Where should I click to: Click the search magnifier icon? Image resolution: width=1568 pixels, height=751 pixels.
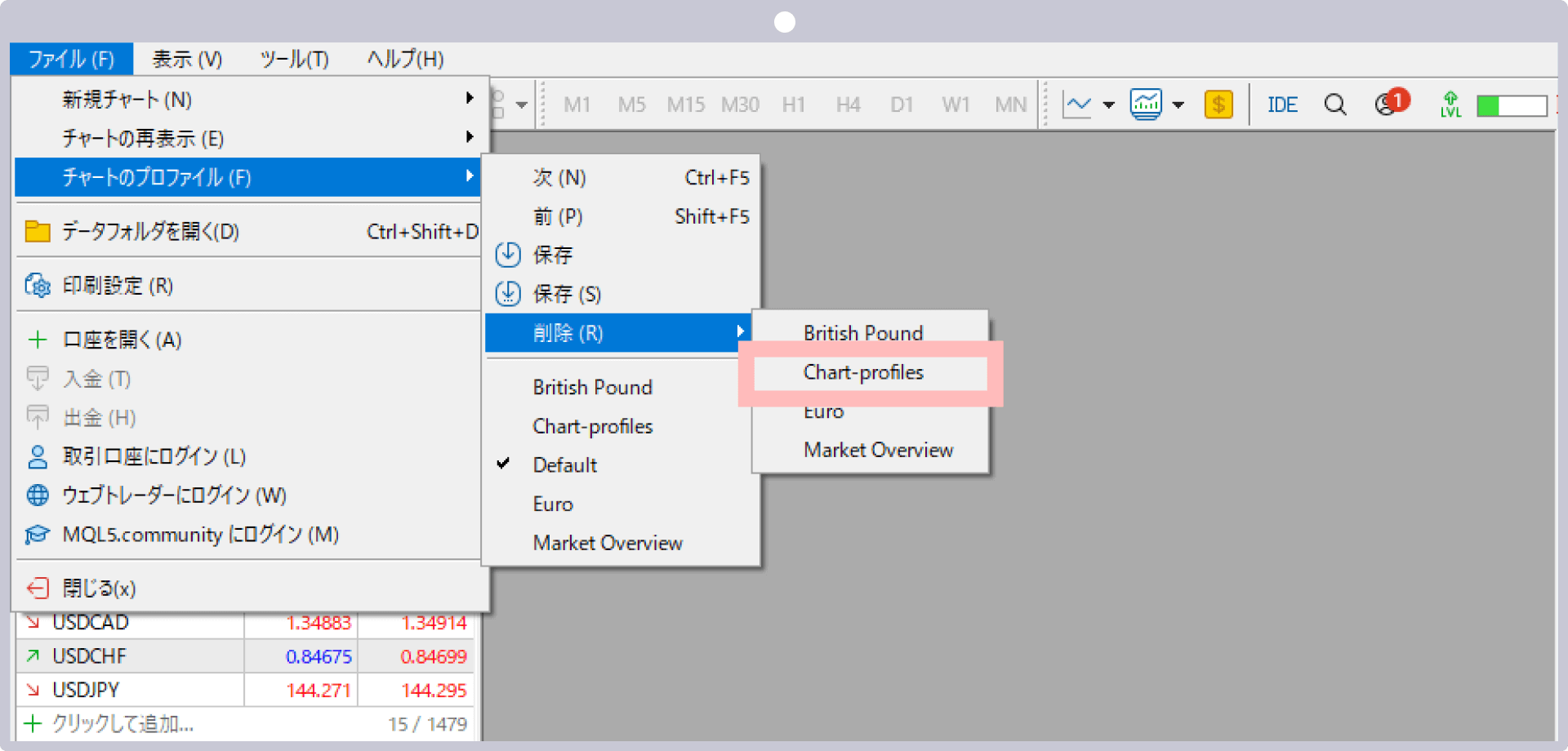1335,104
